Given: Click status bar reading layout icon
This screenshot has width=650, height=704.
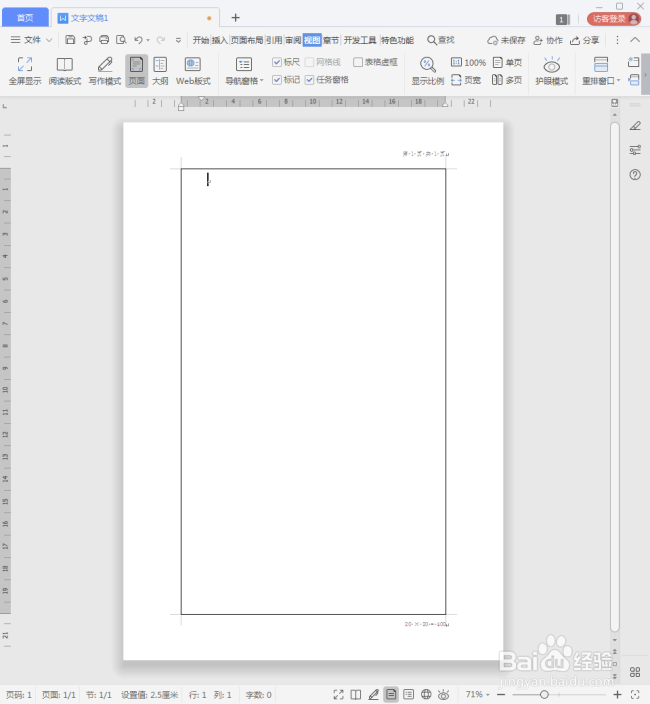Looking at the screenshot, I should point(356,695).
